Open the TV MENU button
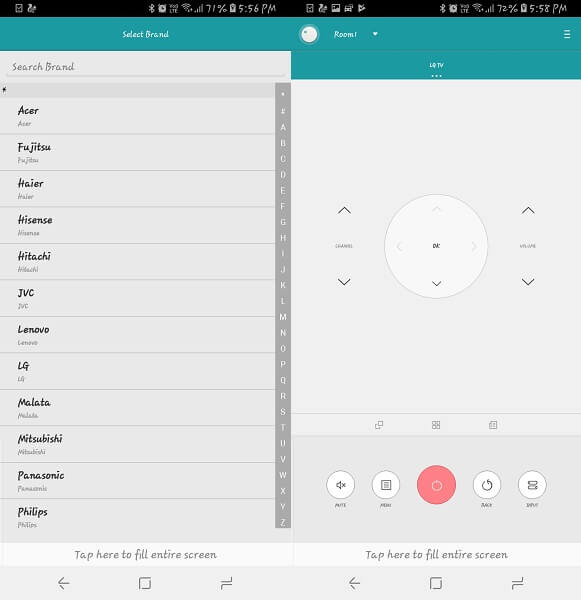Viewport: 581px width, 600px height. pos(386,485)
